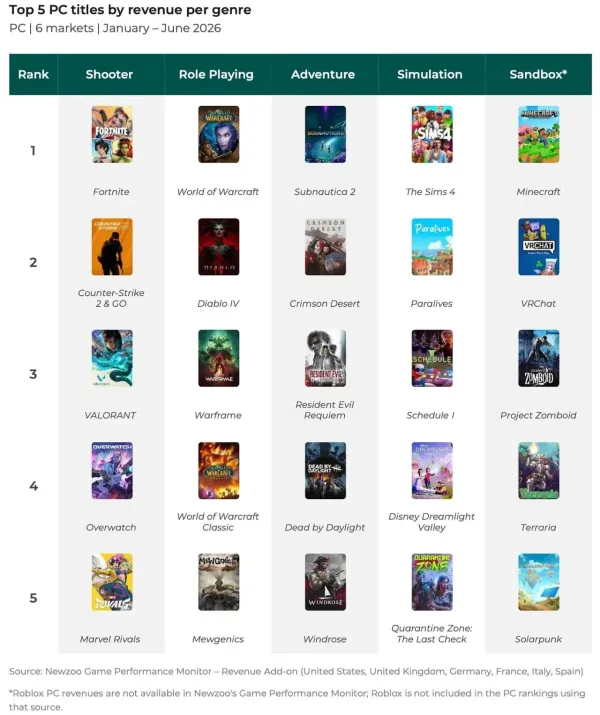Select the 'Overwatch' title text
600x715 pixels.
click(111, 528)
